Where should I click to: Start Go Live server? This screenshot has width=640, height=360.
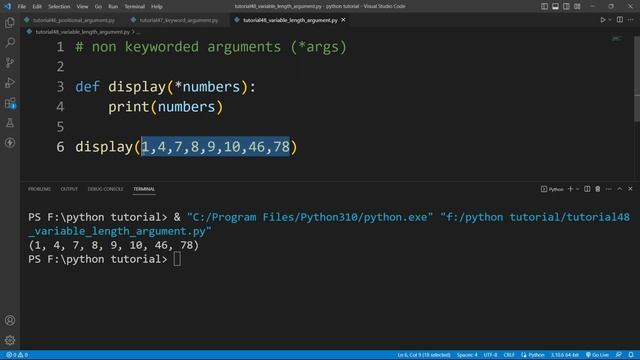click(597, 355)
